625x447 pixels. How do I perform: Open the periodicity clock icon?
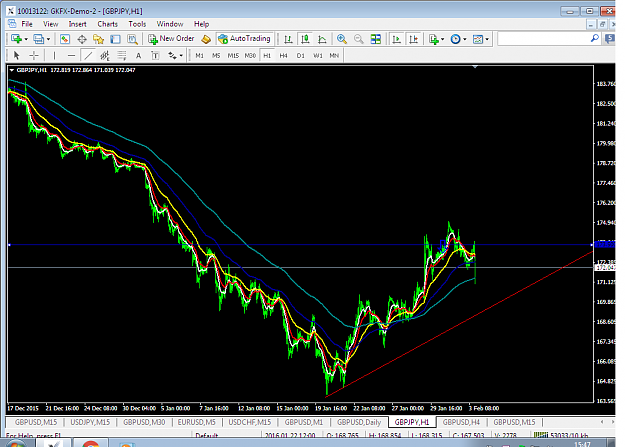[455, 39]
